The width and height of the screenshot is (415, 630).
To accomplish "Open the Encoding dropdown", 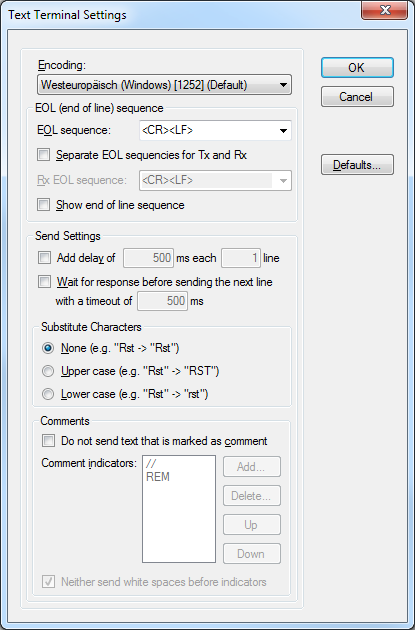I will 164,85.
